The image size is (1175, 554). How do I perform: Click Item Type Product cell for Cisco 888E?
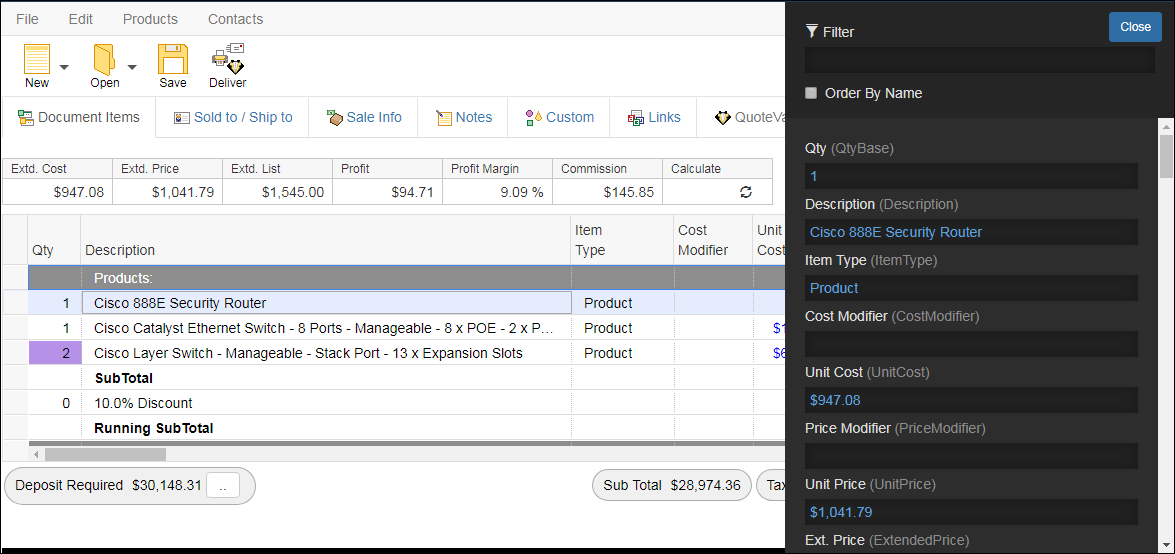(x=622, y=303)
